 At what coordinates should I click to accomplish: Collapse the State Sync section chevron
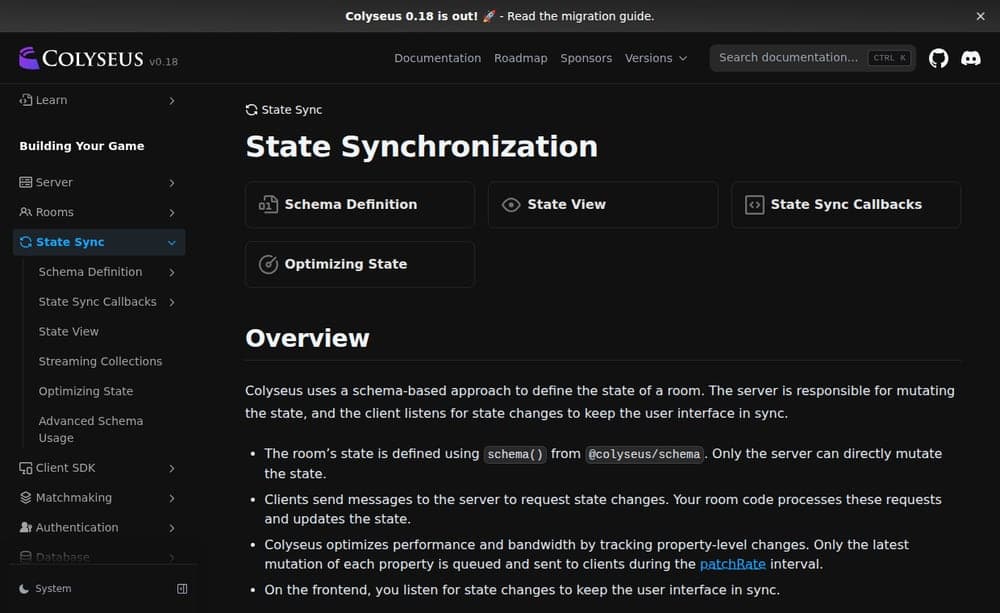(172, 242)
